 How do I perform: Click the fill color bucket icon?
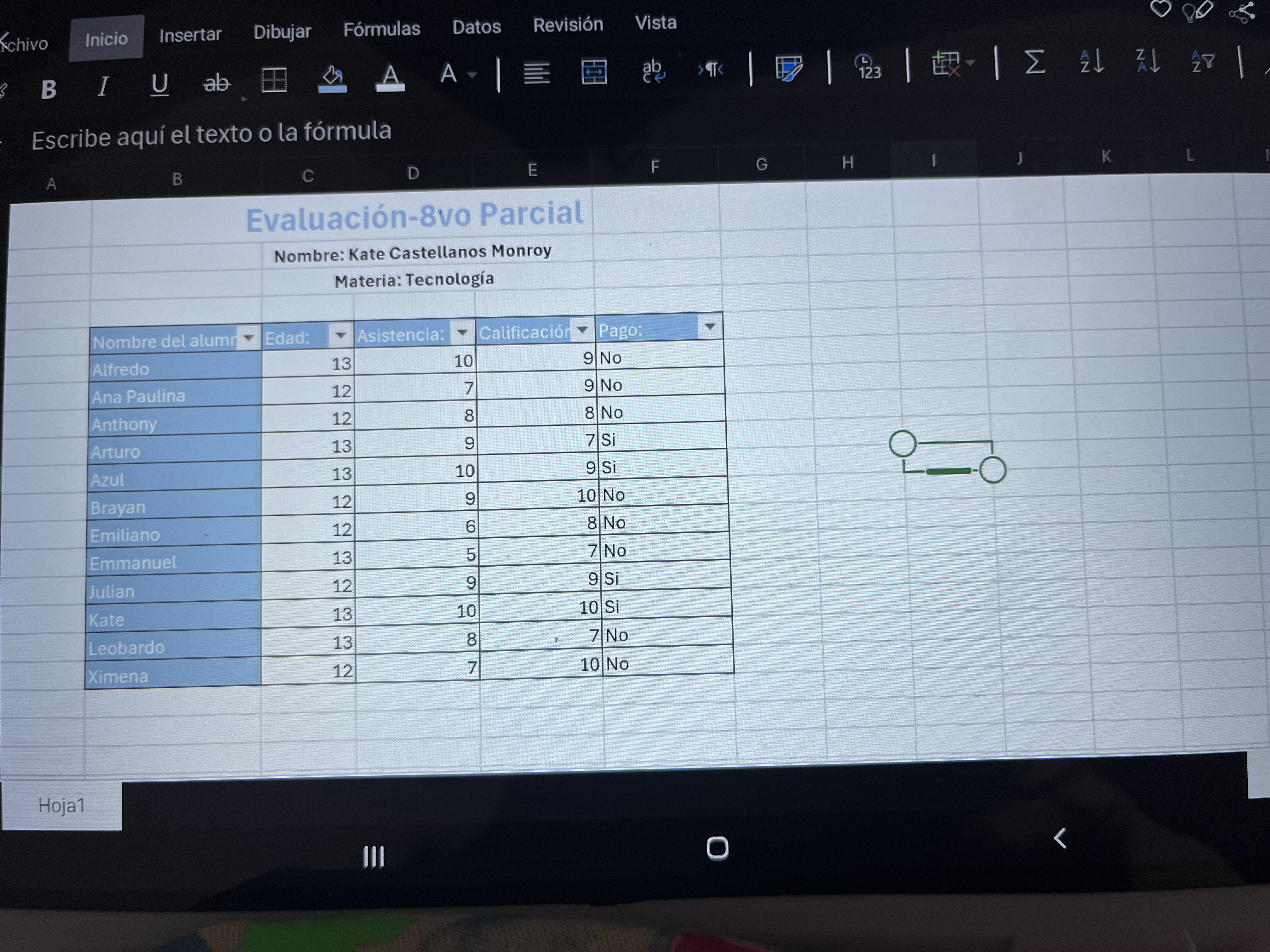pyautogui.click(x=332, y=78)
